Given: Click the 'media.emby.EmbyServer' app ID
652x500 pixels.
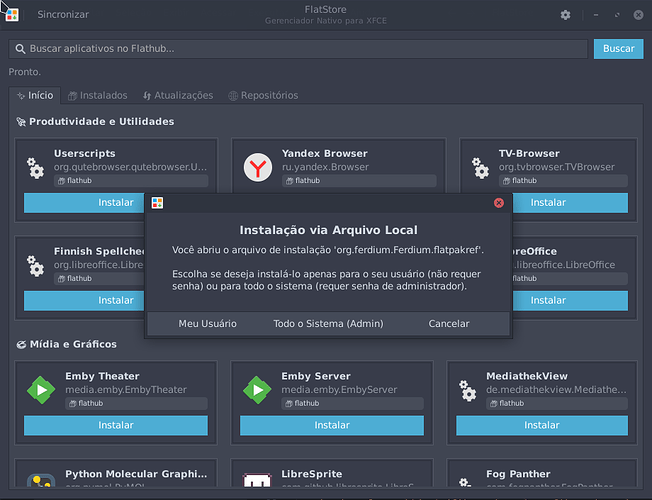Looking at the screenshot, I should [339, 390].
